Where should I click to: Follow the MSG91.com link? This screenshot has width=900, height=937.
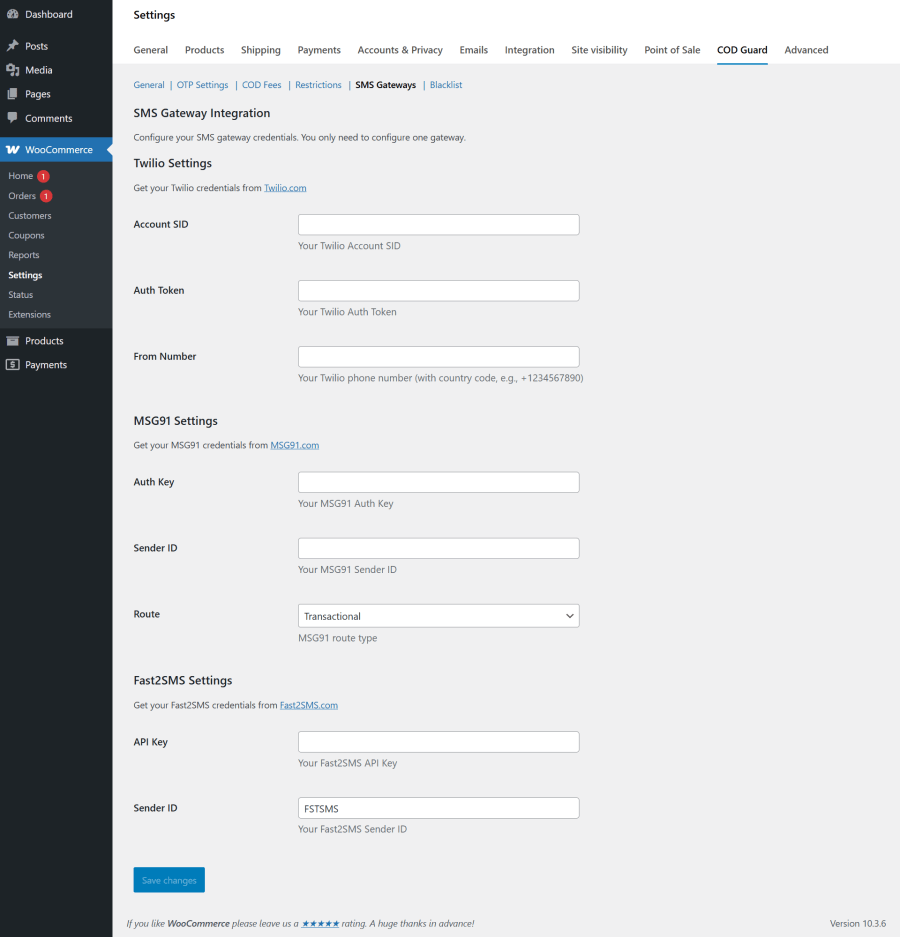point(295,444)
